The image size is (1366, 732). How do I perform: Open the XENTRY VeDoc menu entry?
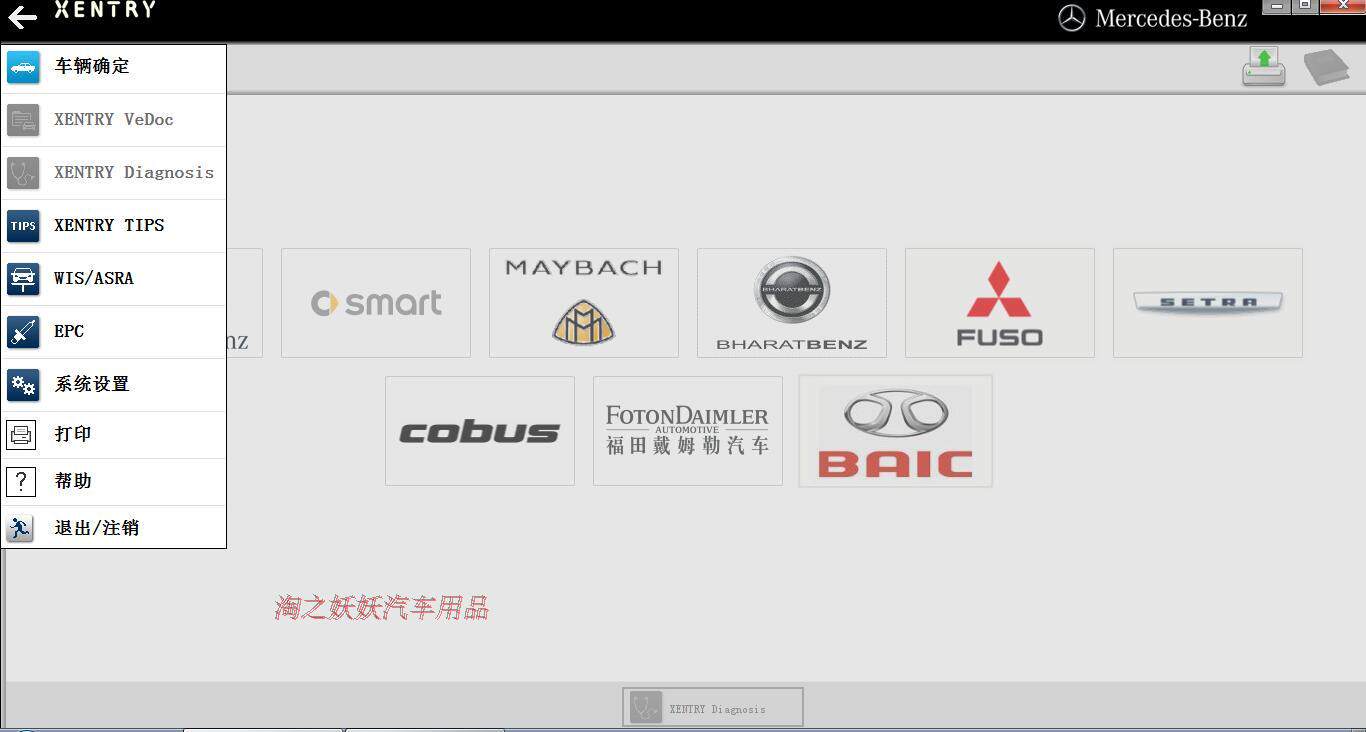[114, 120]
